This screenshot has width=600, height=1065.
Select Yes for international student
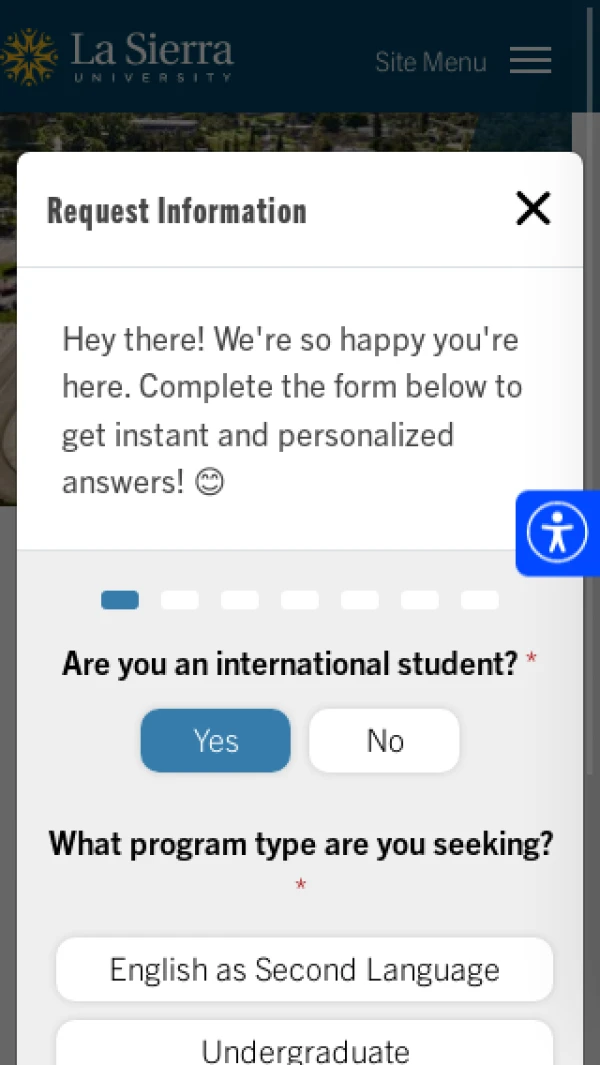(x=215, y=740)
